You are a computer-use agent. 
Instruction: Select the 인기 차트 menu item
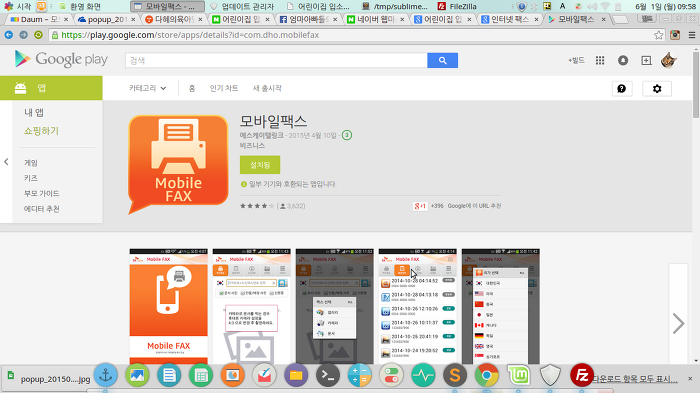click(224, 88)
